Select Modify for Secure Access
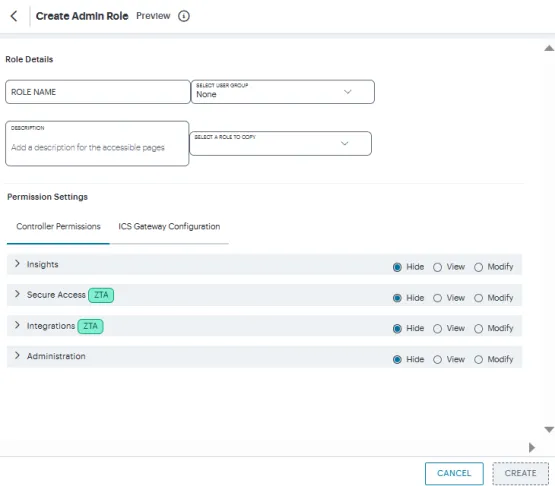The image size is (555, 486). (x=478, y=298)
